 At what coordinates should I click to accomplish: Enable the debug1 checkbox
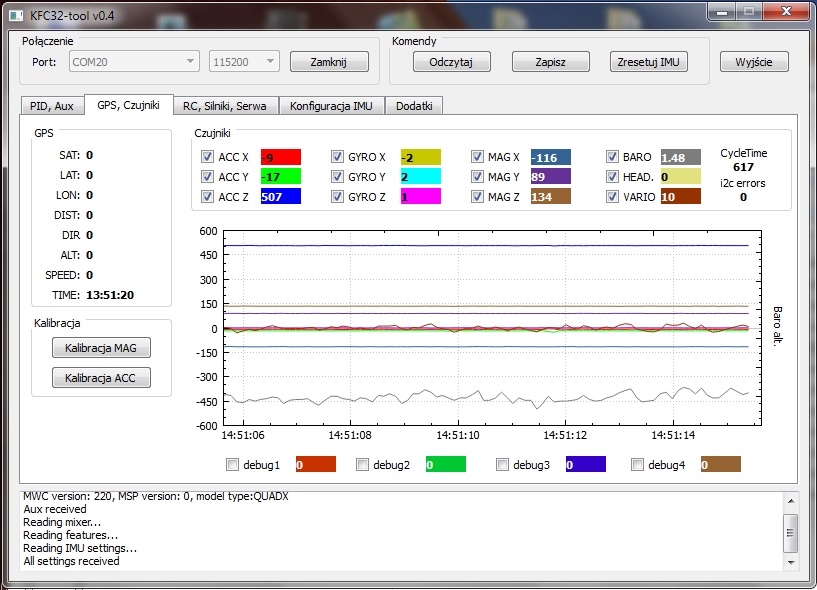(233, 465)
